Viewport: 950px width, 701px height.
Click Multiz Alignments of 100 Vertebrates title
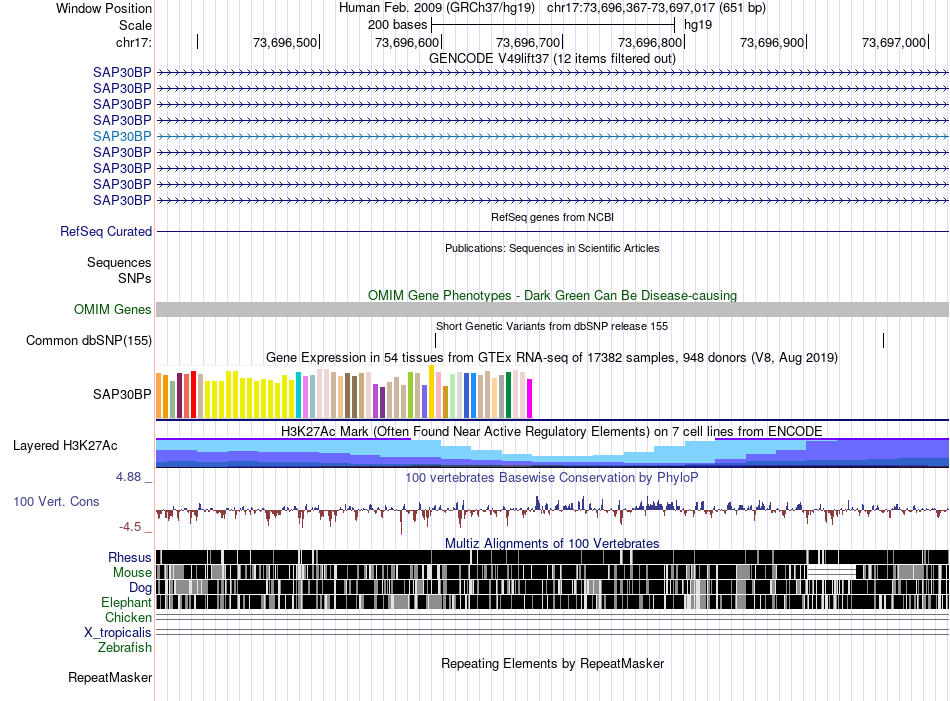[552, 543]
